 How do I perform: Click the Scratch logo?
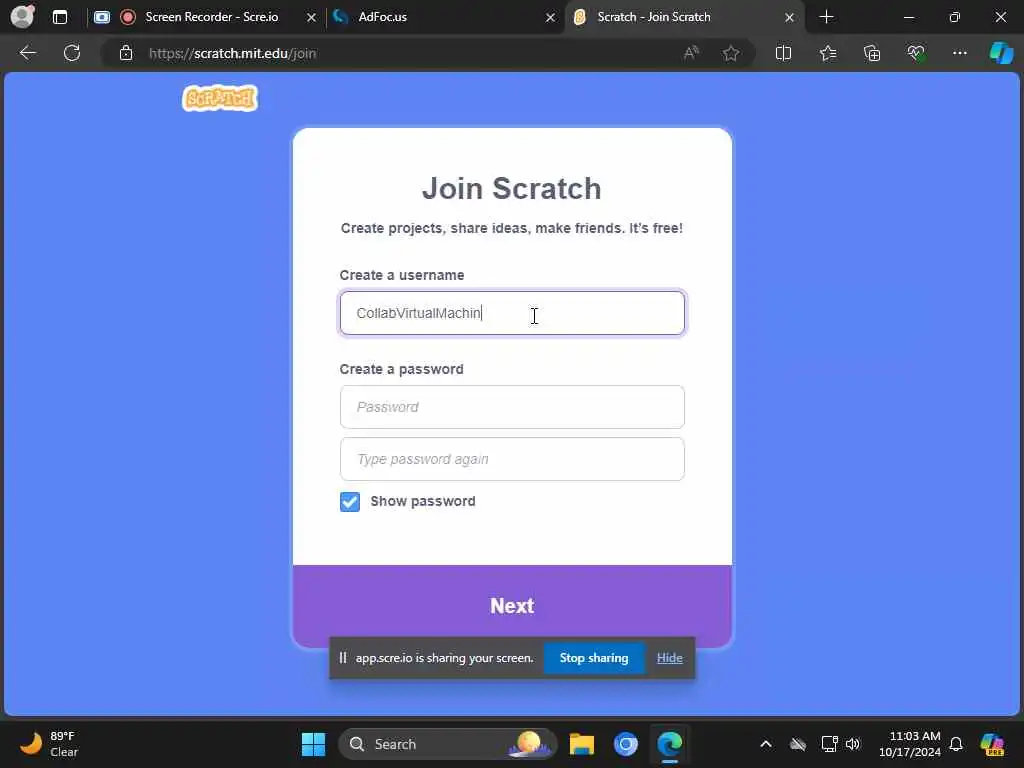click(x=220, y=99)
